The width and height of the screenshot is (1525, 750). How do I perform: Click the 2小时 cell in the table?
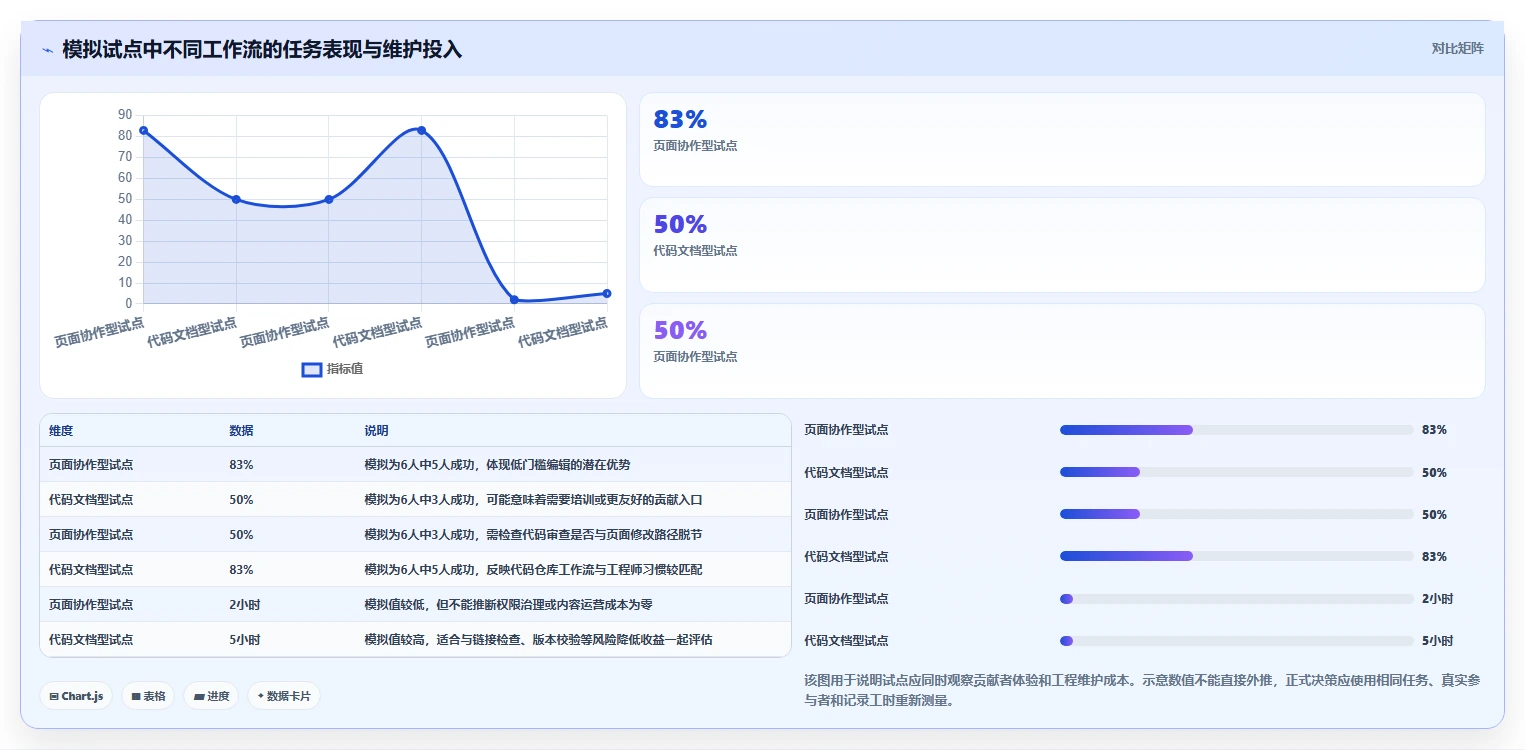[x=245, y=605]
